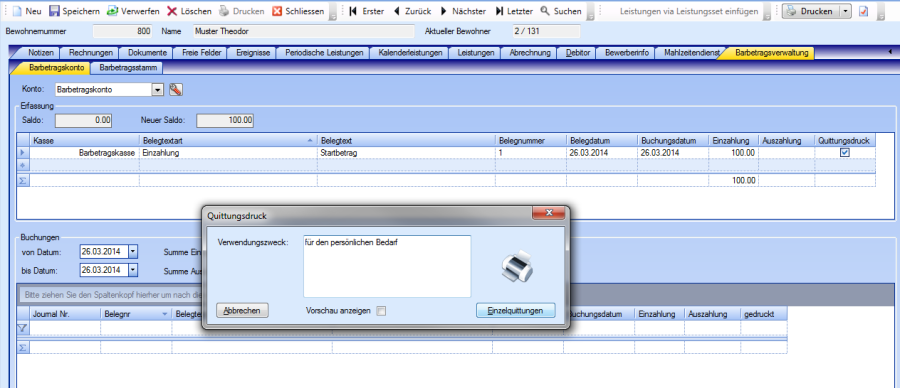
Task: Click Leistungen via Leistungsset einfügen
Action: 689,11
